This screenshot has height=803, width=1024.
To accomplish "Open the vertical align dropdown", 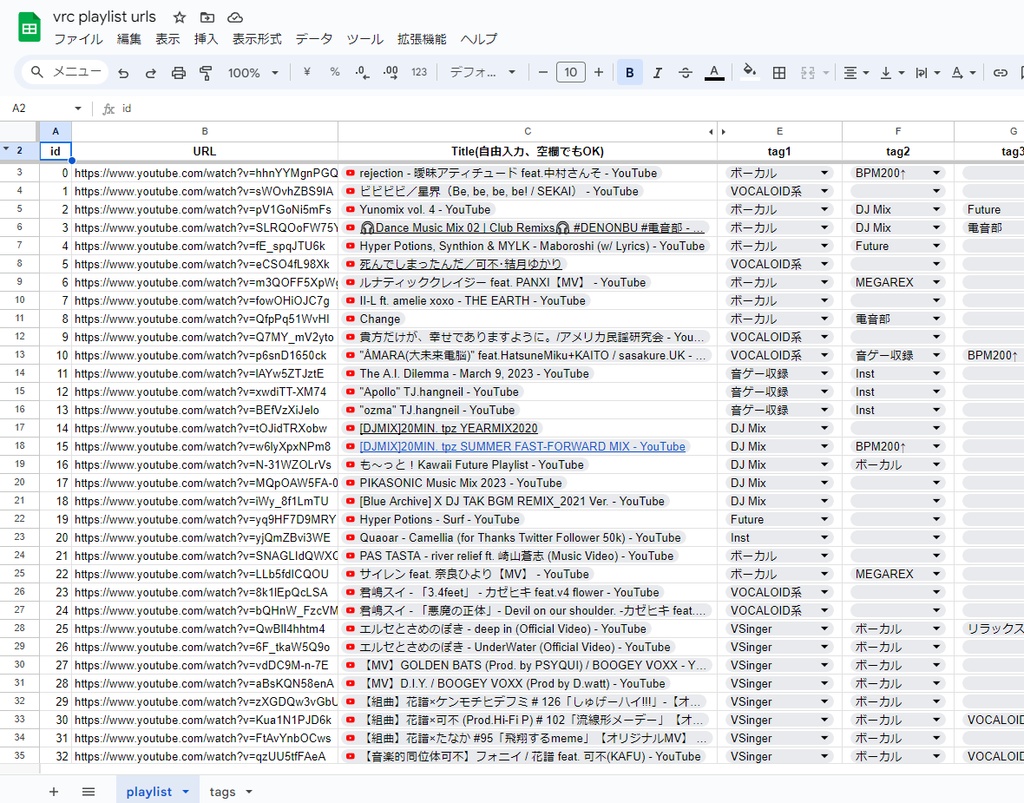I will (x=891, y=72).
